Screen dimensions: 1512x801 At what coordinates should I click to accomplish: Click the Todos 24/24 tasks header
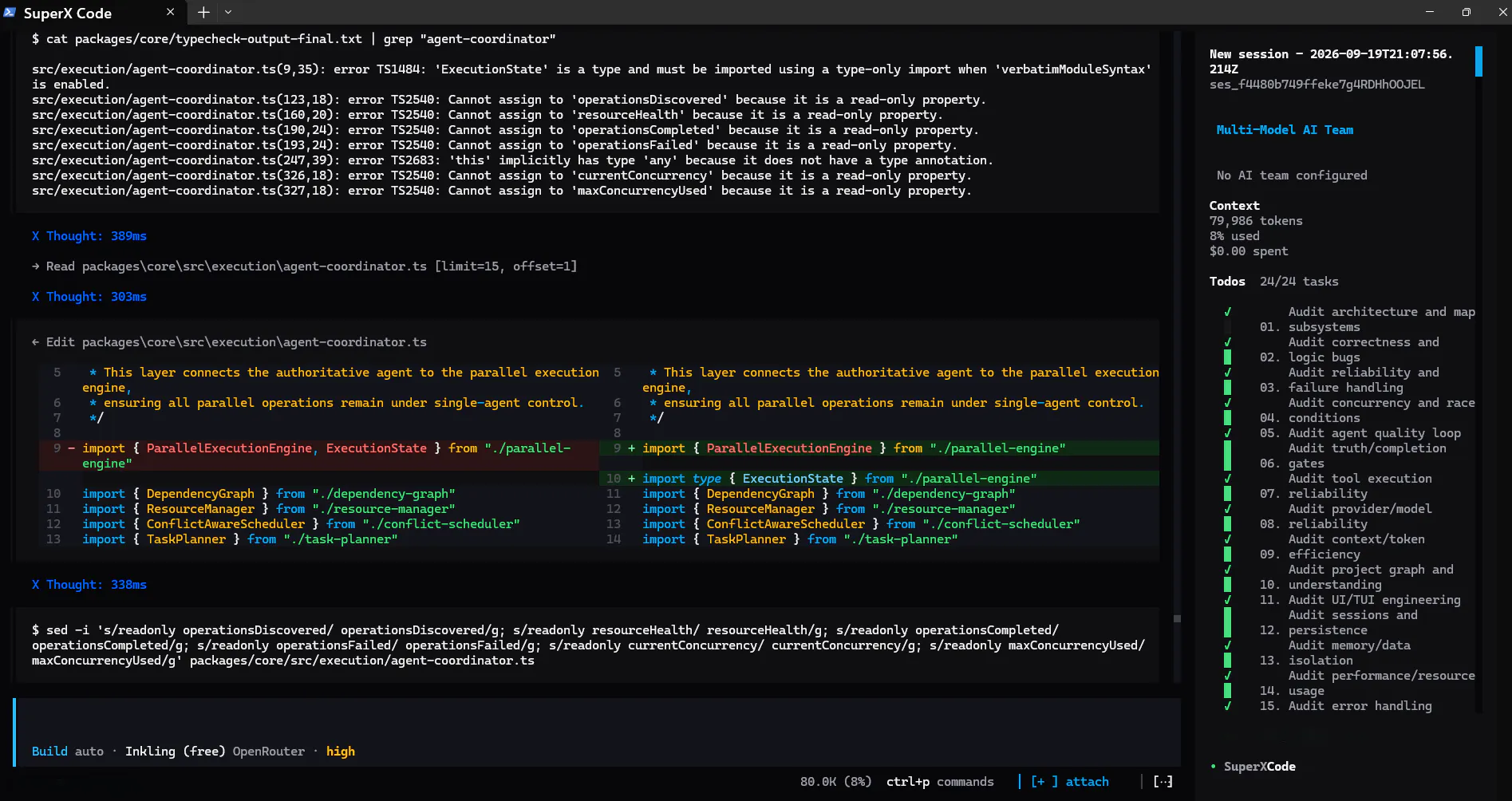tap(1274, 282)
